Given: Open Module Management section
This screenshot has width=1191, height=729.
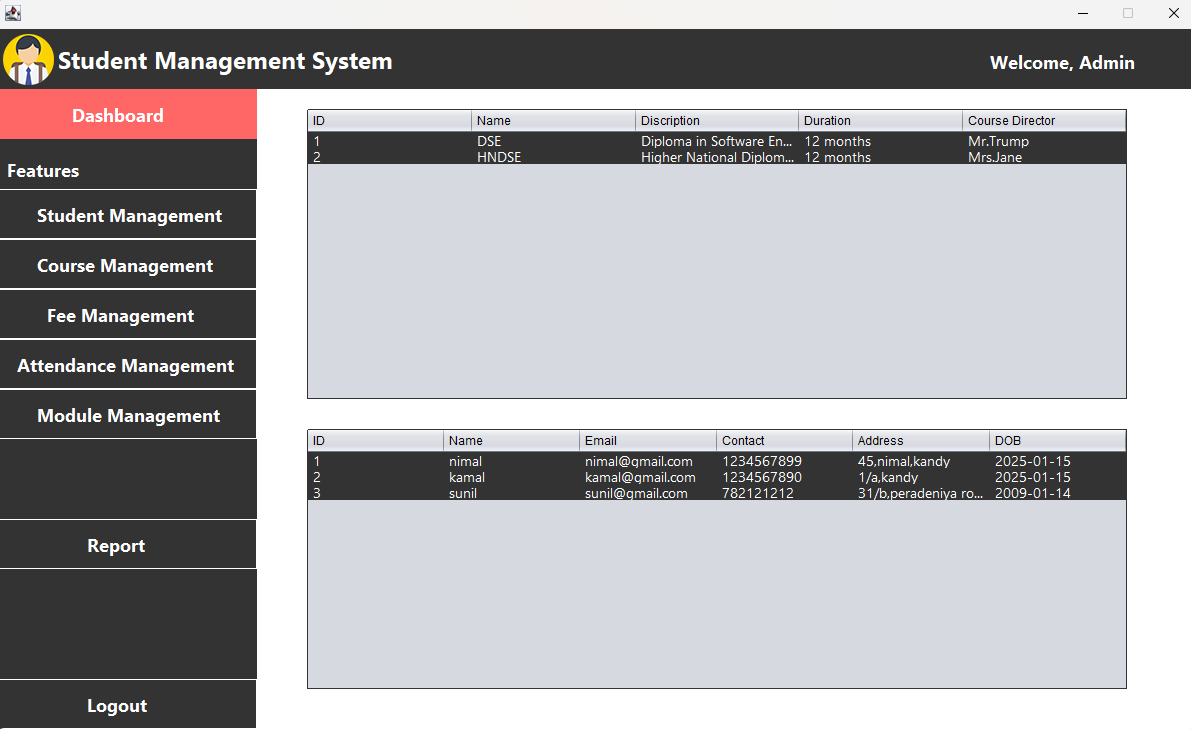Looking at the screenshot, I should (128, 414).
